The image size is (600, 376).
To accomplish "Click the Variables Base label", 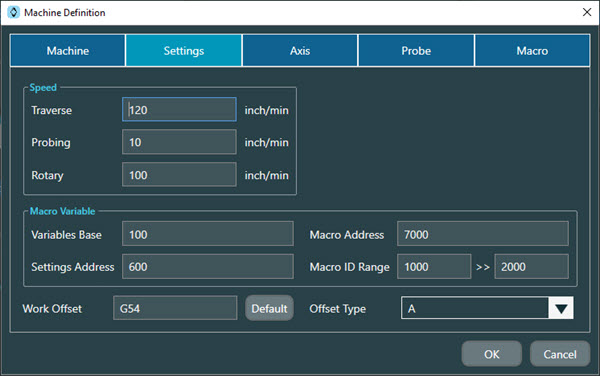I will (66, 234).
